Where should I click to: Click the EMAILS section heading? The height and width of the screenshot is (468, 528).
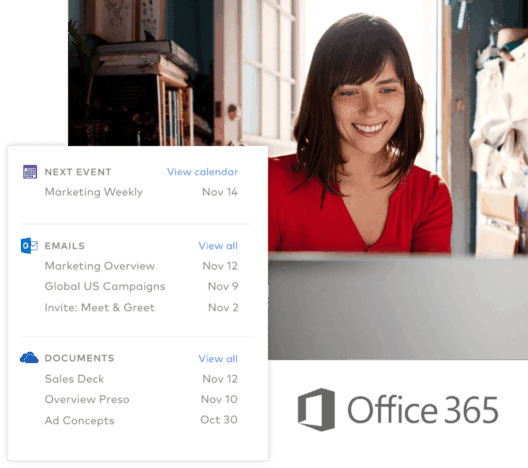(x=65, y=246)
